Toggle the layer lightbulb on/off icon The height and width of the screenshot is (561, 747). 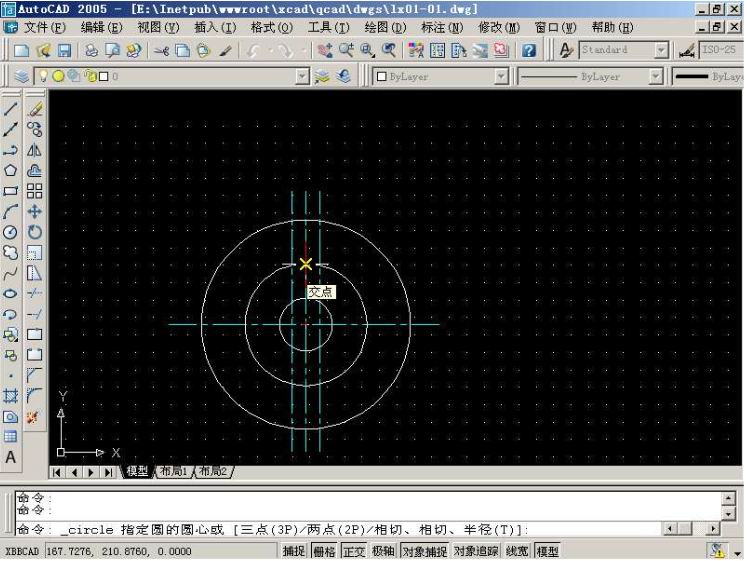[43, 76]
